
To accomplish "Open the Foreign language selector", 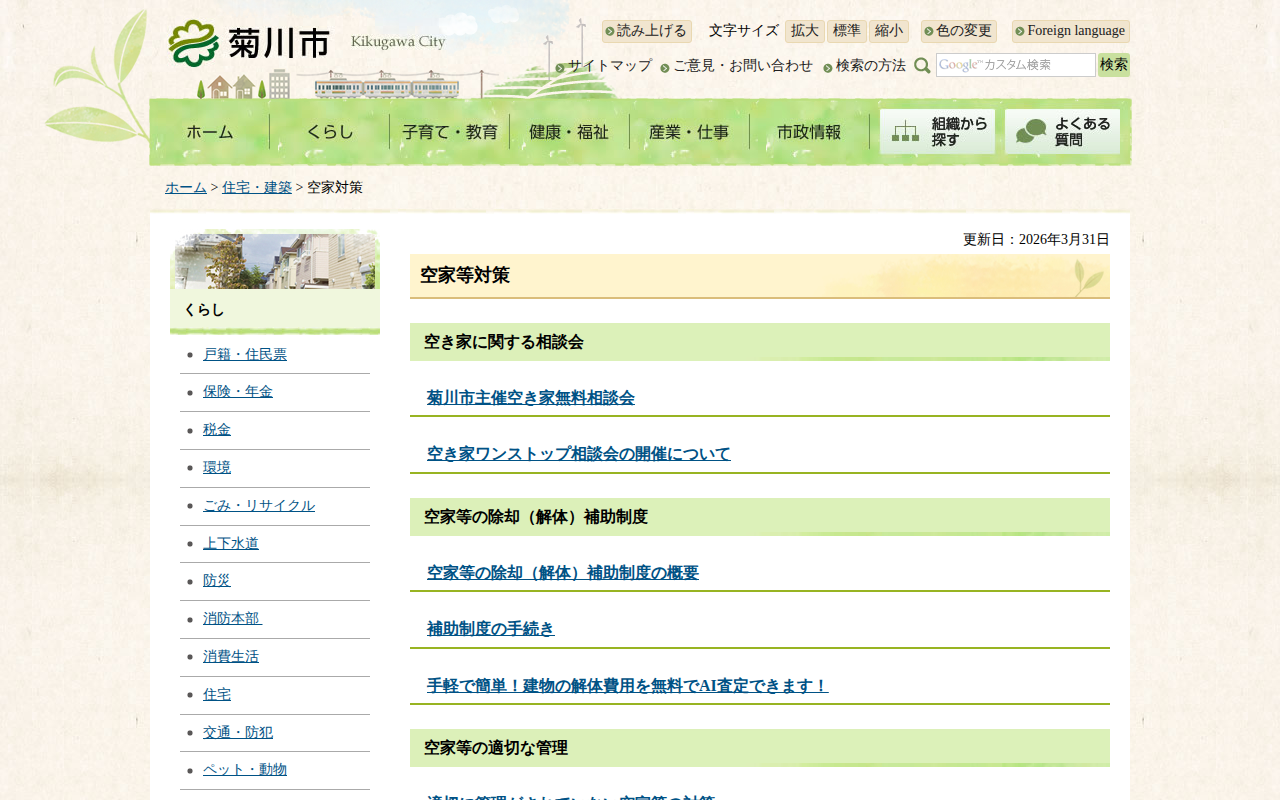I will tap(1070, 31).
